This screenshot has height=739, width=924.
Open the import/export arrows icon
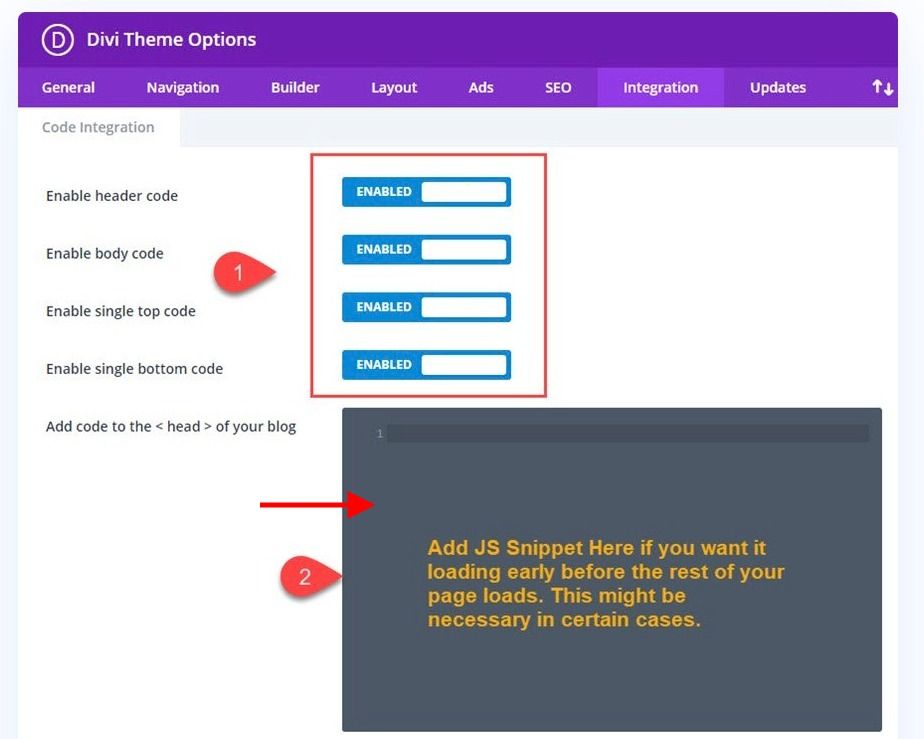882,88
